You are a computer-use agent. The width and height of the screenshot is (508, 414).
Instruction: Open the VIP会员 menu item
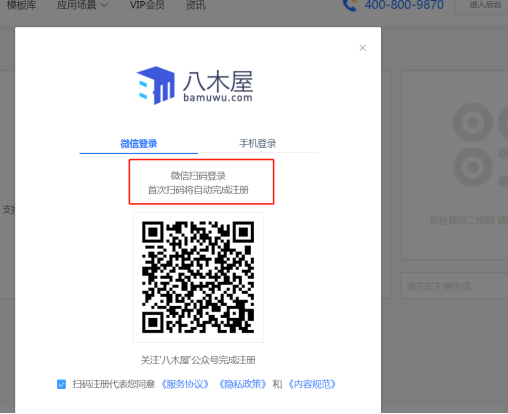tap(147, 5)
